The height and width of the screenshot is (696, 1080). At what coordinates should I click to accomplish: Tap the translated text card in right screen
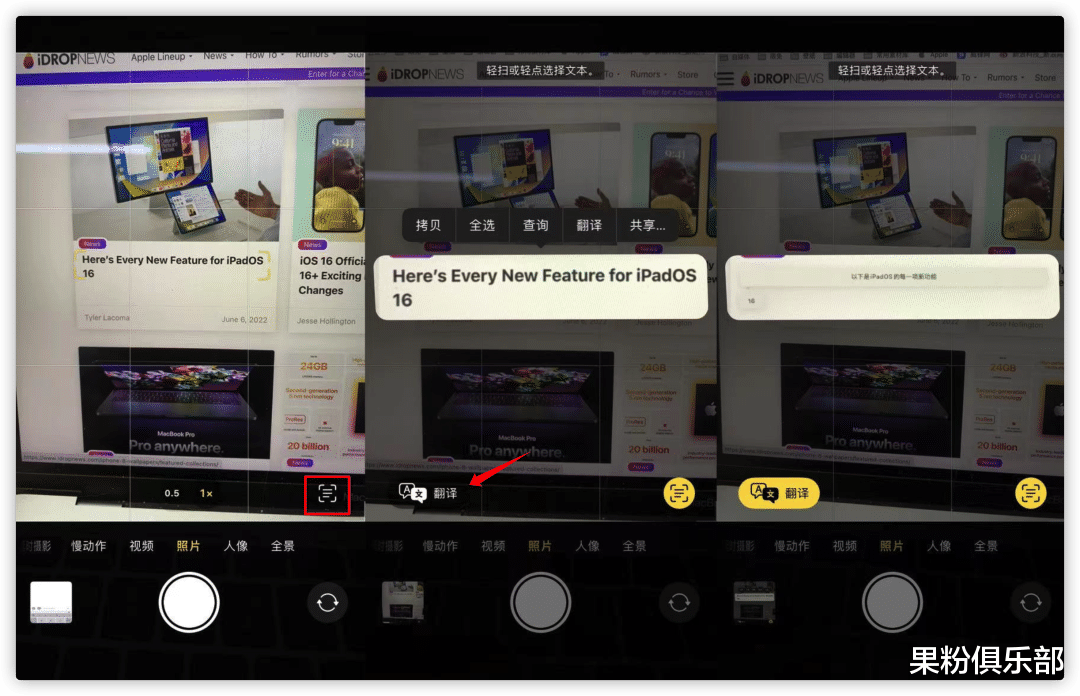893,287
